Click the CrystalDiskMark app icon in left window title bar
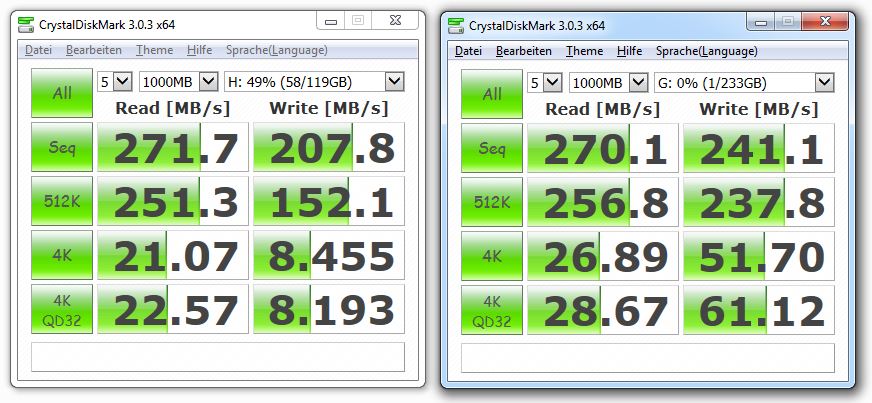 [25, 24]
